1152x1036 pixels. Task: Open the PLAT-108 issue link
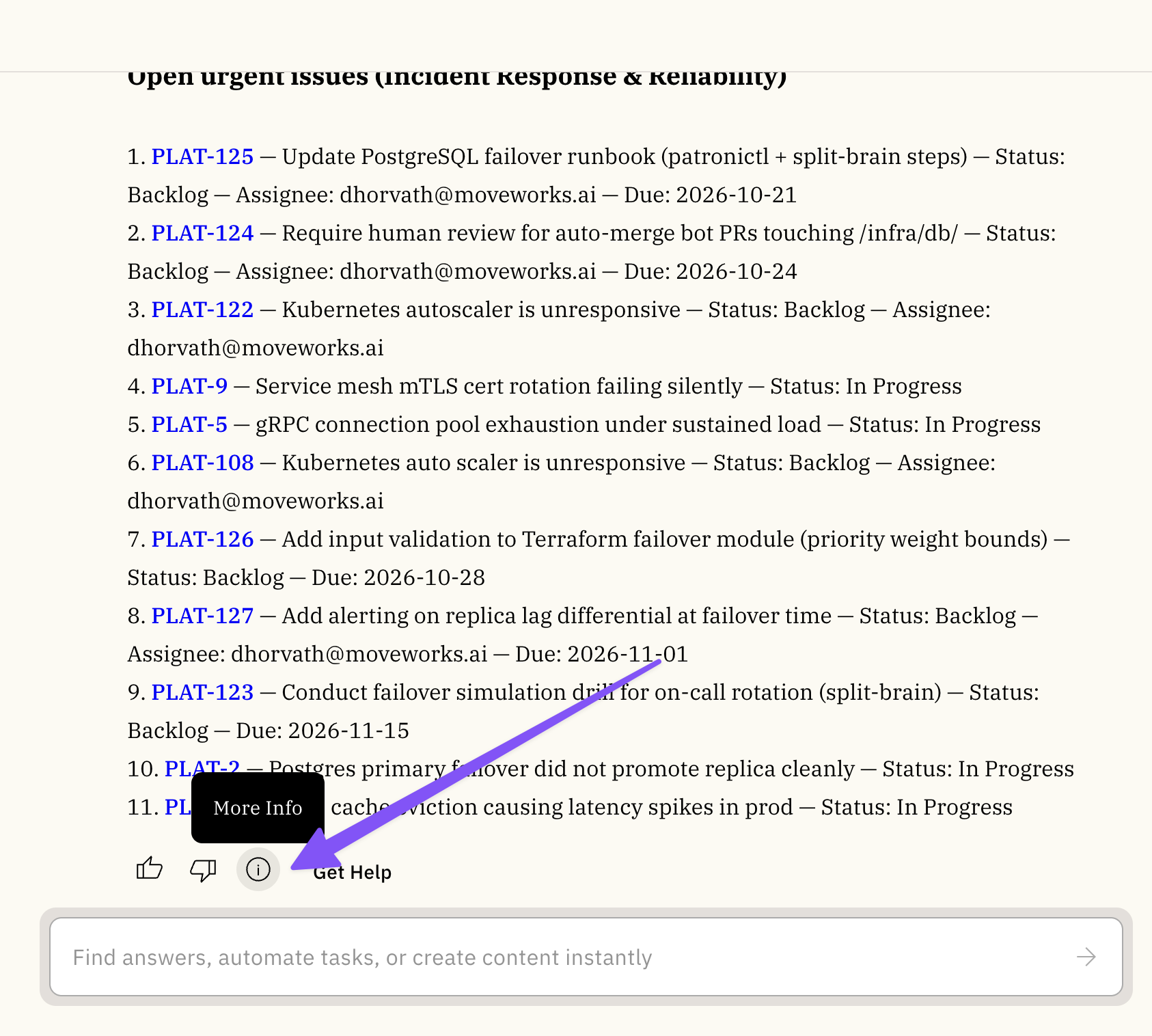click(x=202, y=463)
